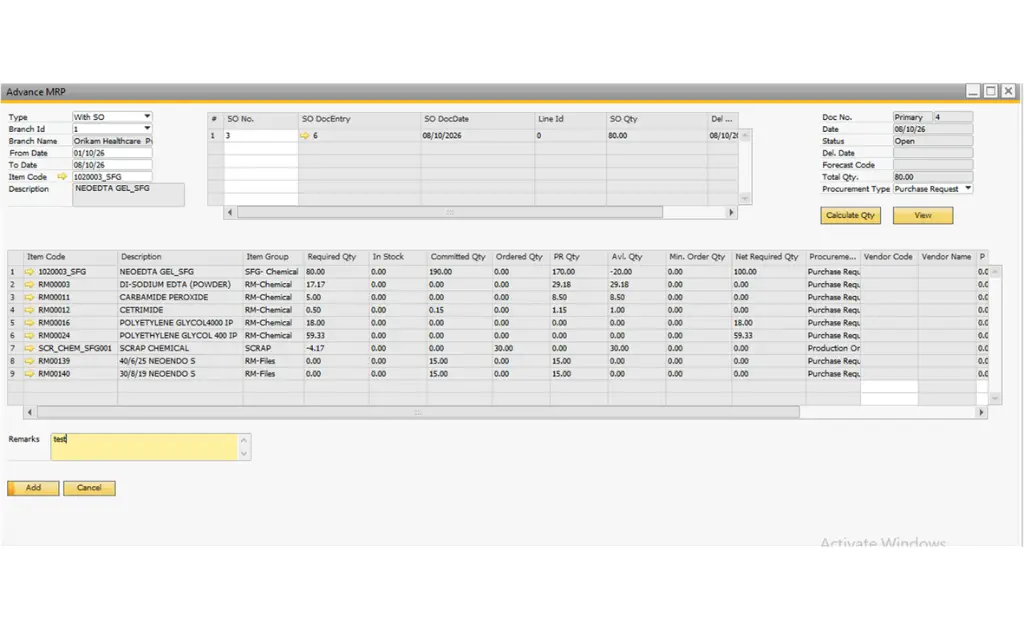Click the Committed Qty column header

(x=459, y=257)
